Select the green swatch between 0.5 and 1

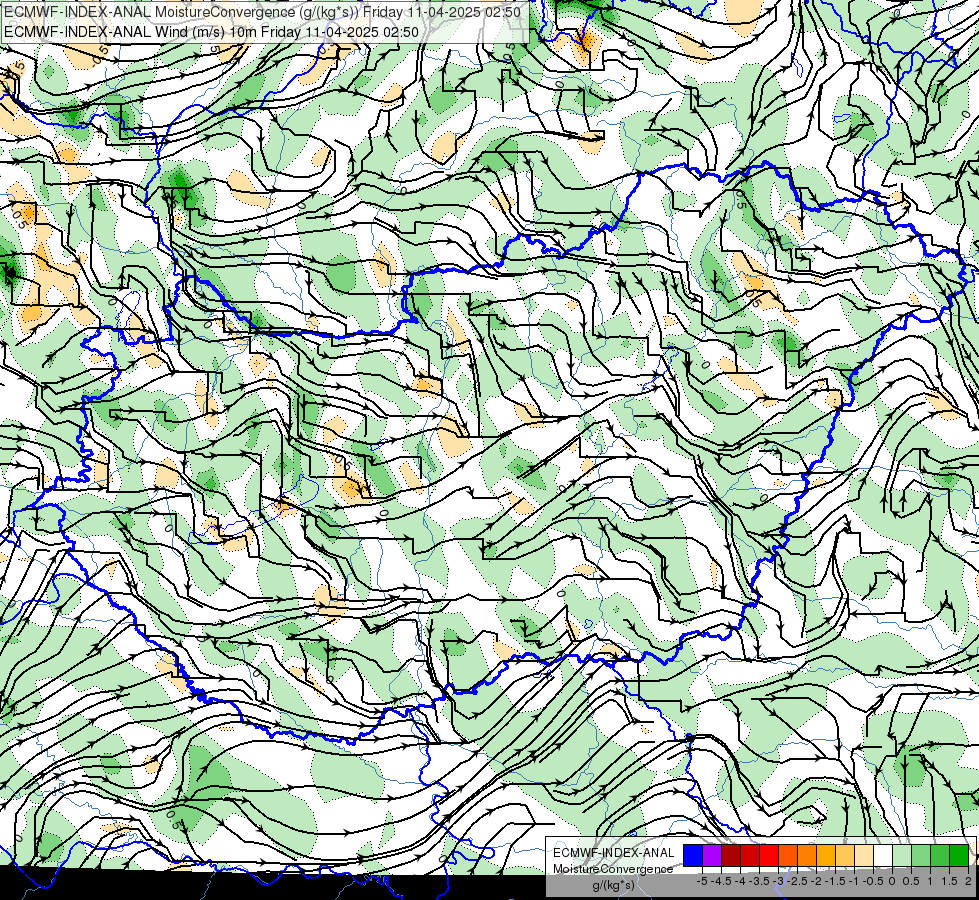921,855
